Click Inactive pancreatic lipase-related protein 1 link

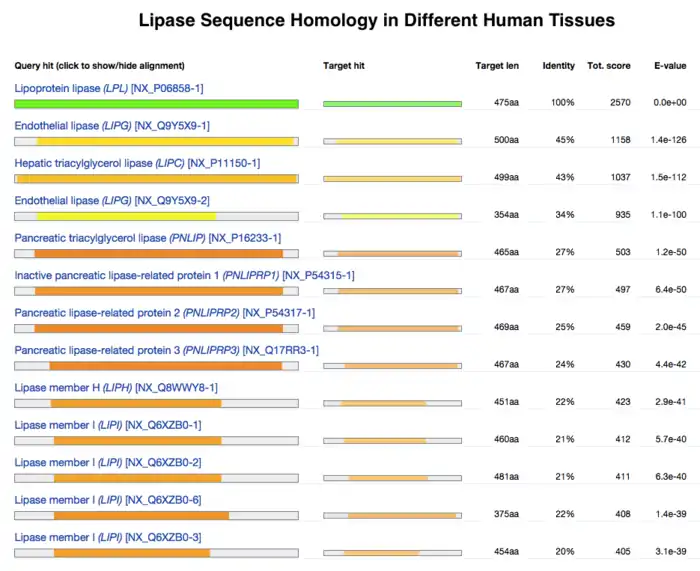coord(184,275)
